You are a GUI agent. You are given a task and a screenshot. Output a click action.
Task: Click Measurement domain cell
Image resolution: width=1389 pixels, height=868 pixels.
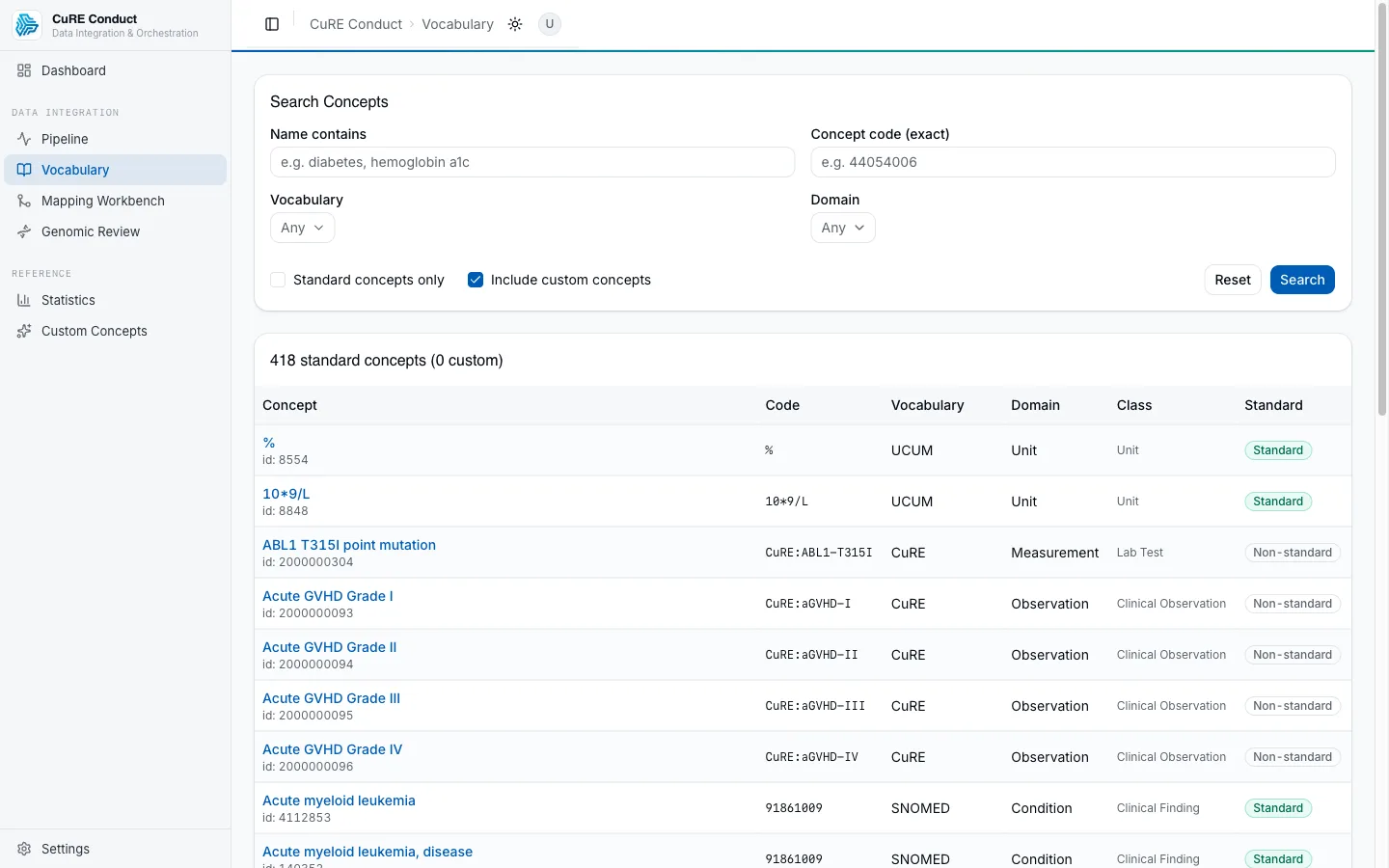click(x=1054, y=553)
